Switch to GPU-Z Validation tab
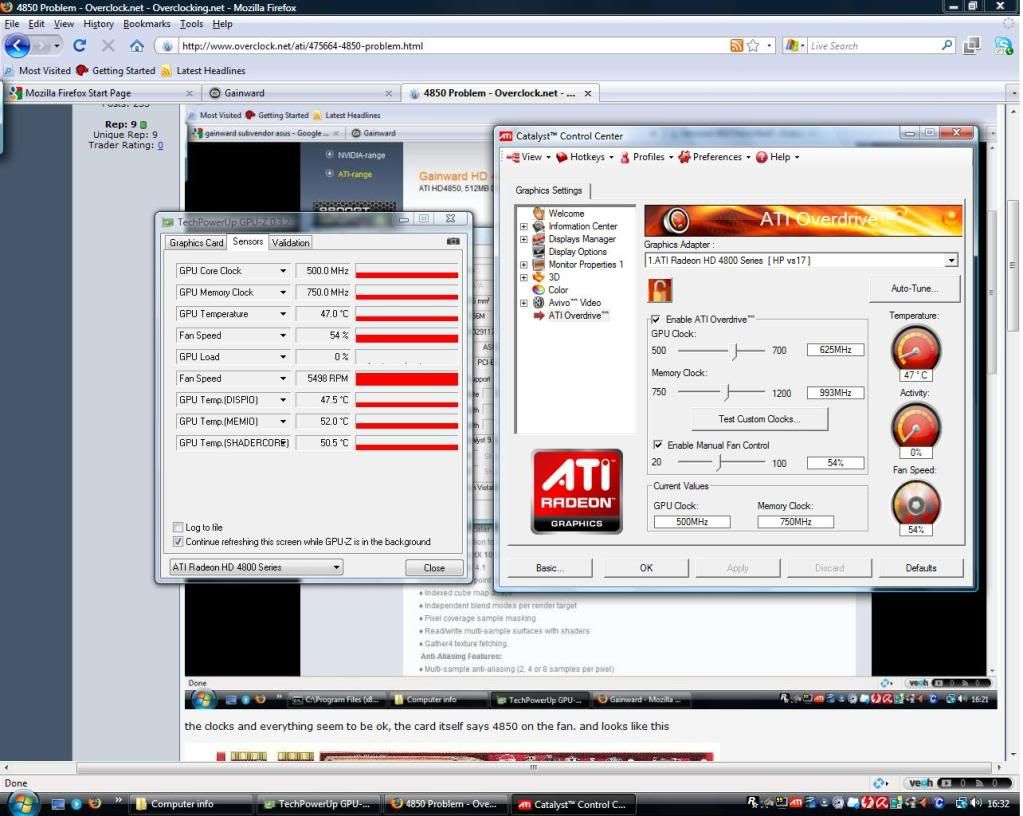The image size is (1023, 816). (x=290, y=243)
